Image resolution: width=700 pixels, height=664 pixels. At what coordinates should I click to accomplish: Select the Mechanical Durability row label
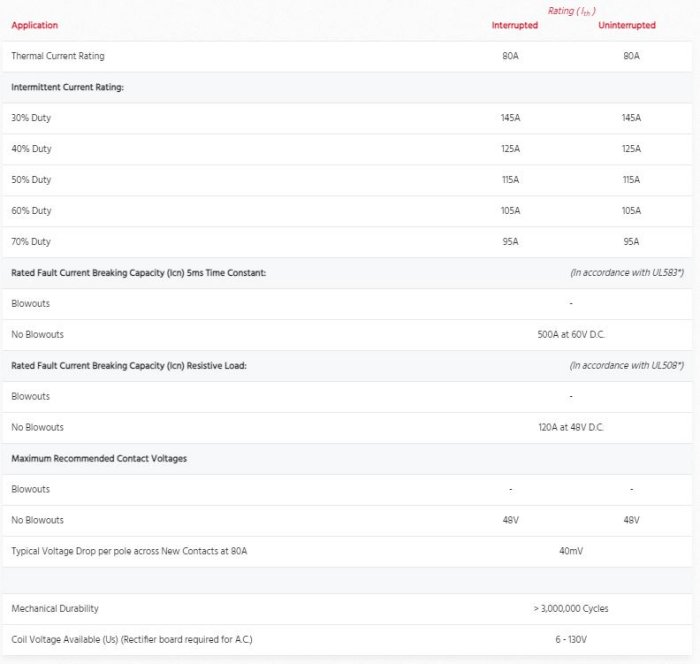pyautogui.click(x=55, y=608)
